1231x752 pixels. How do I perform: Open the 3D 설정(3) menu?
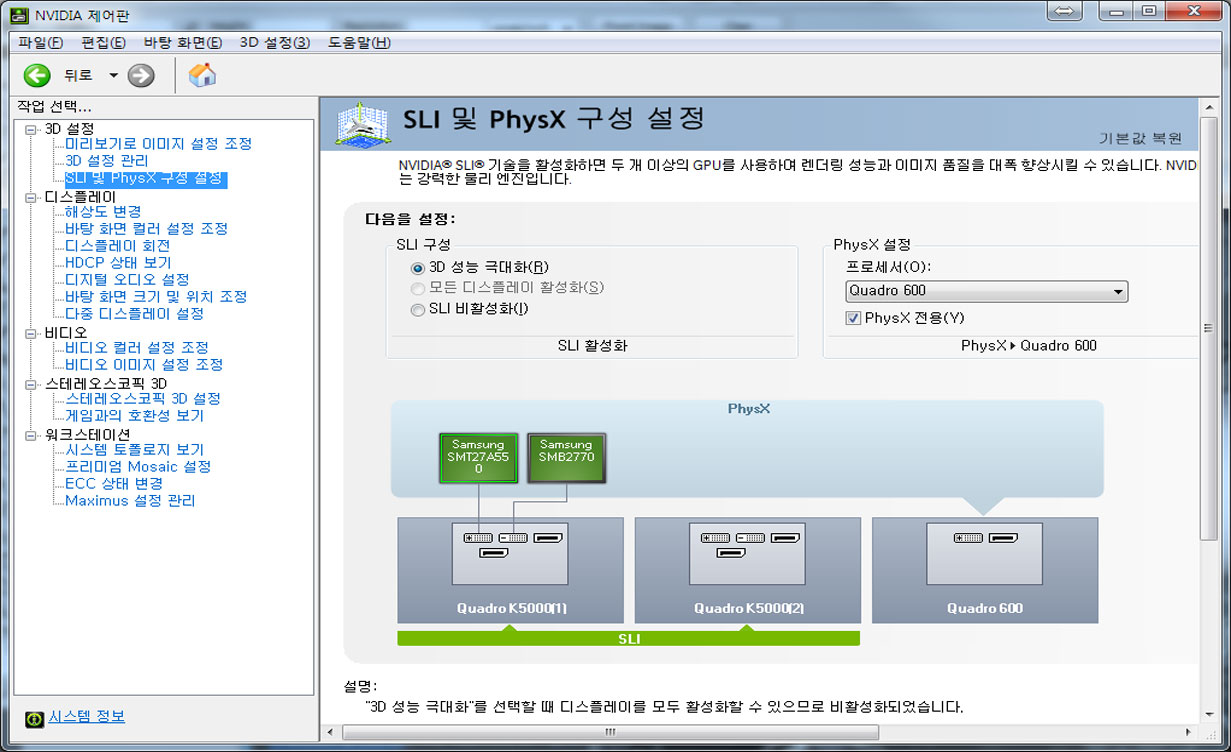point(275,42)
